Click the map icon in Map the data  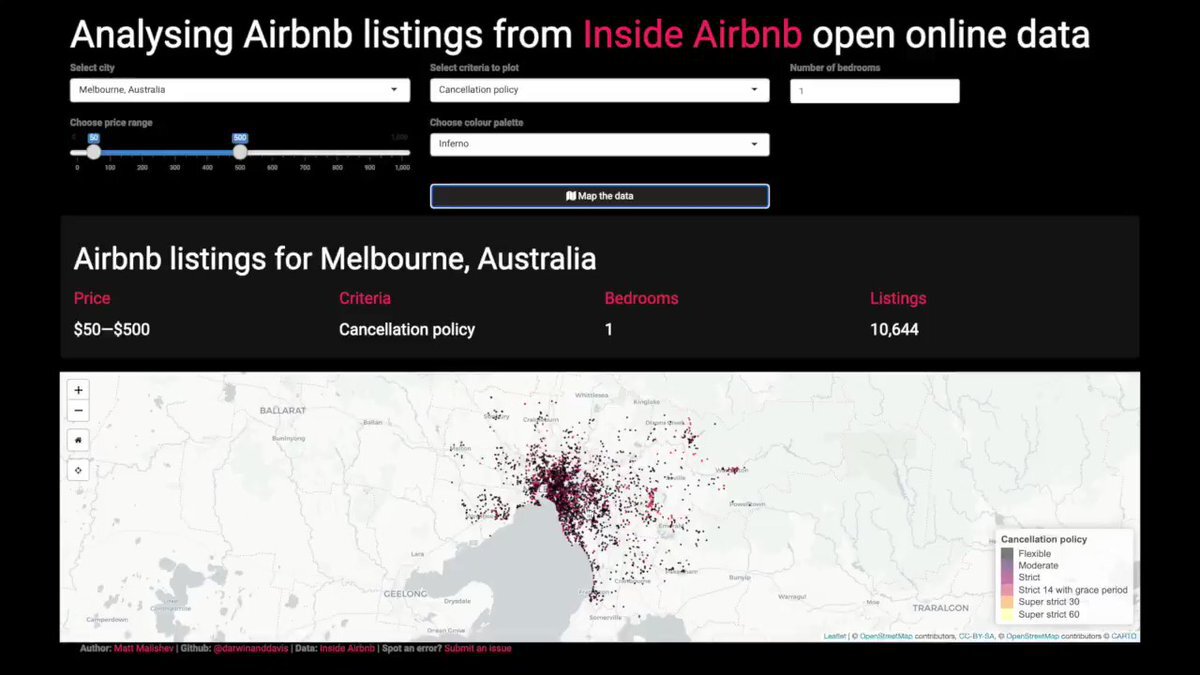571,196
